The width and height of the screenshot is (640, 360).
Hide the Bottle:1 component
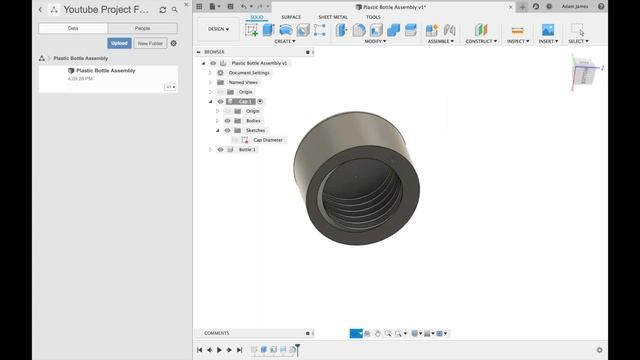(220, 150)
